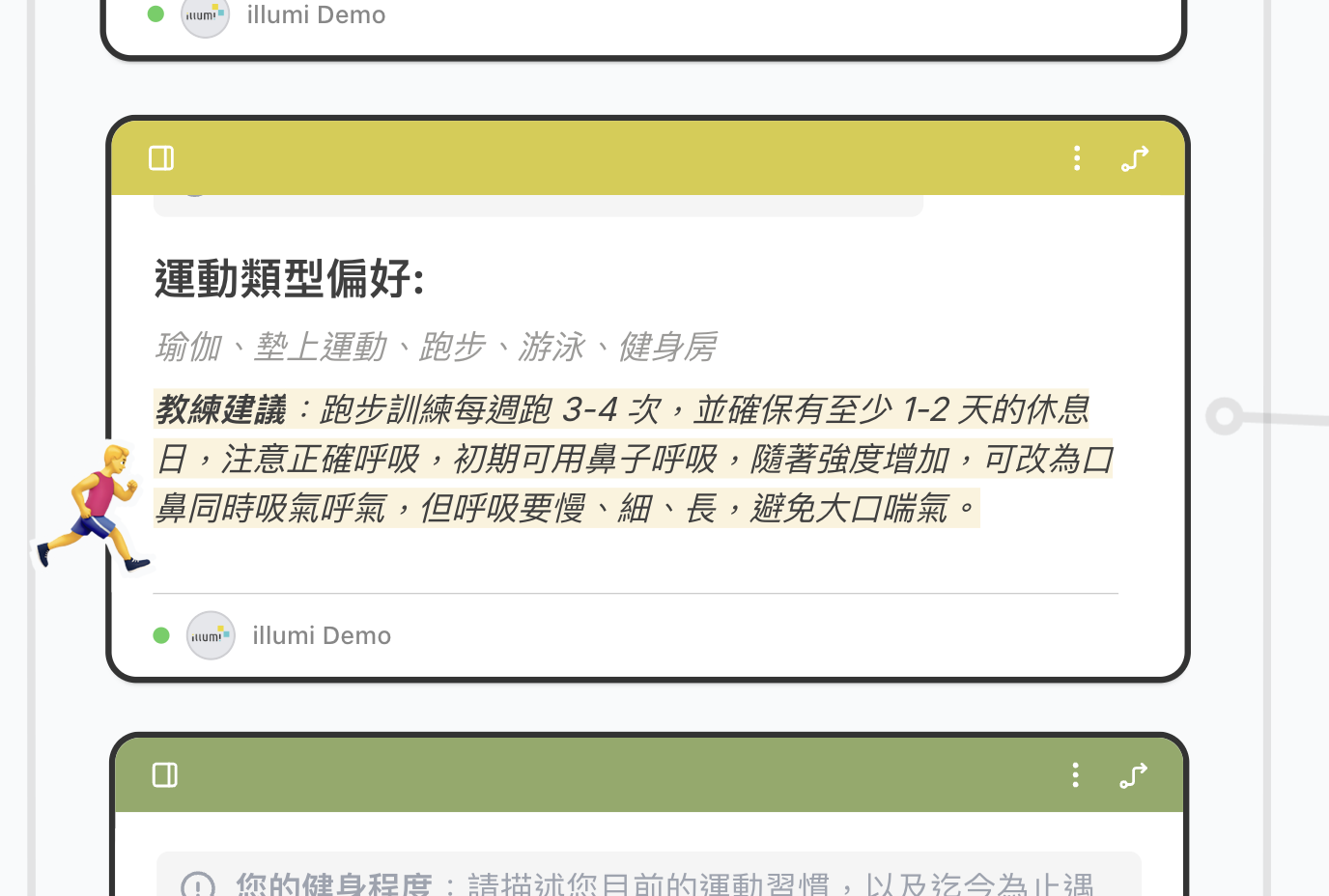The height and width of the screenshot is (896, 1329).
Task: Click the highlighted line ending 避免大口喘氣。
Action: tap(567, 508)
